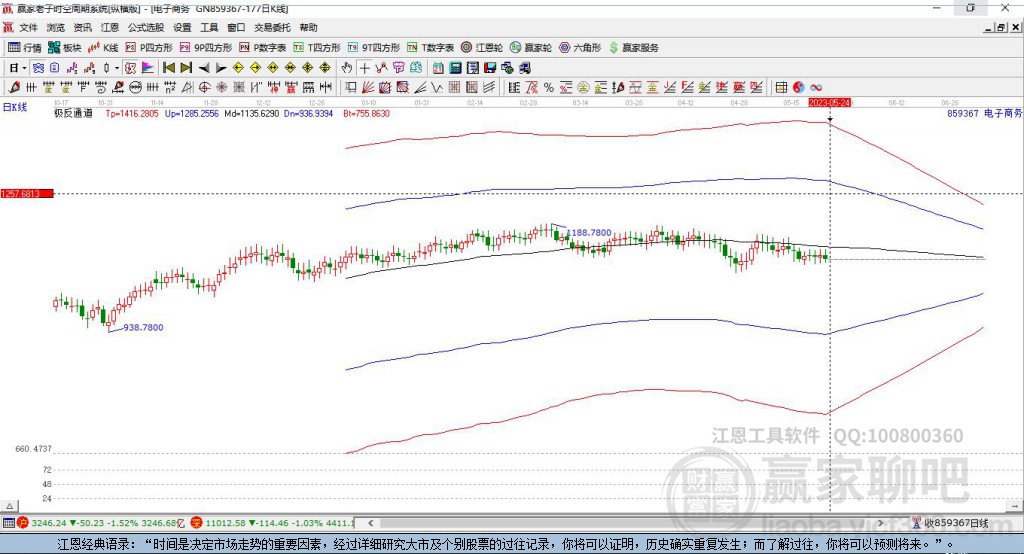Open the 交易委托 menu

[x=272, y=27]
